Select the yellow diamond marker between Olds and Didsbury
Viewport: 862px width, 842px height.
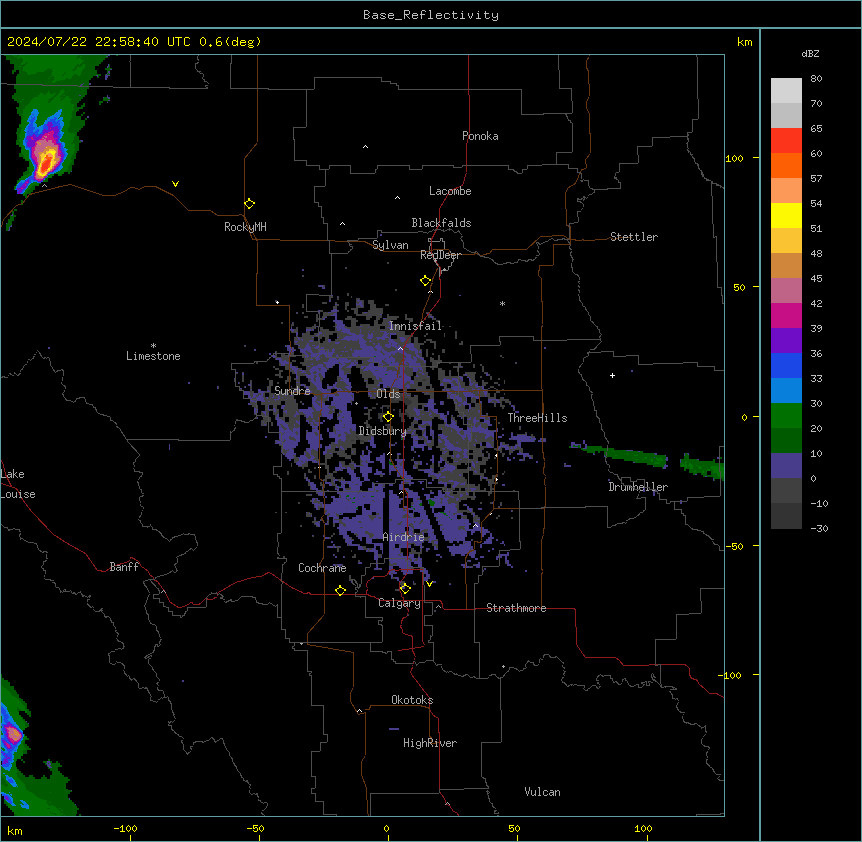pyautogui.click(x=388, y=417)
